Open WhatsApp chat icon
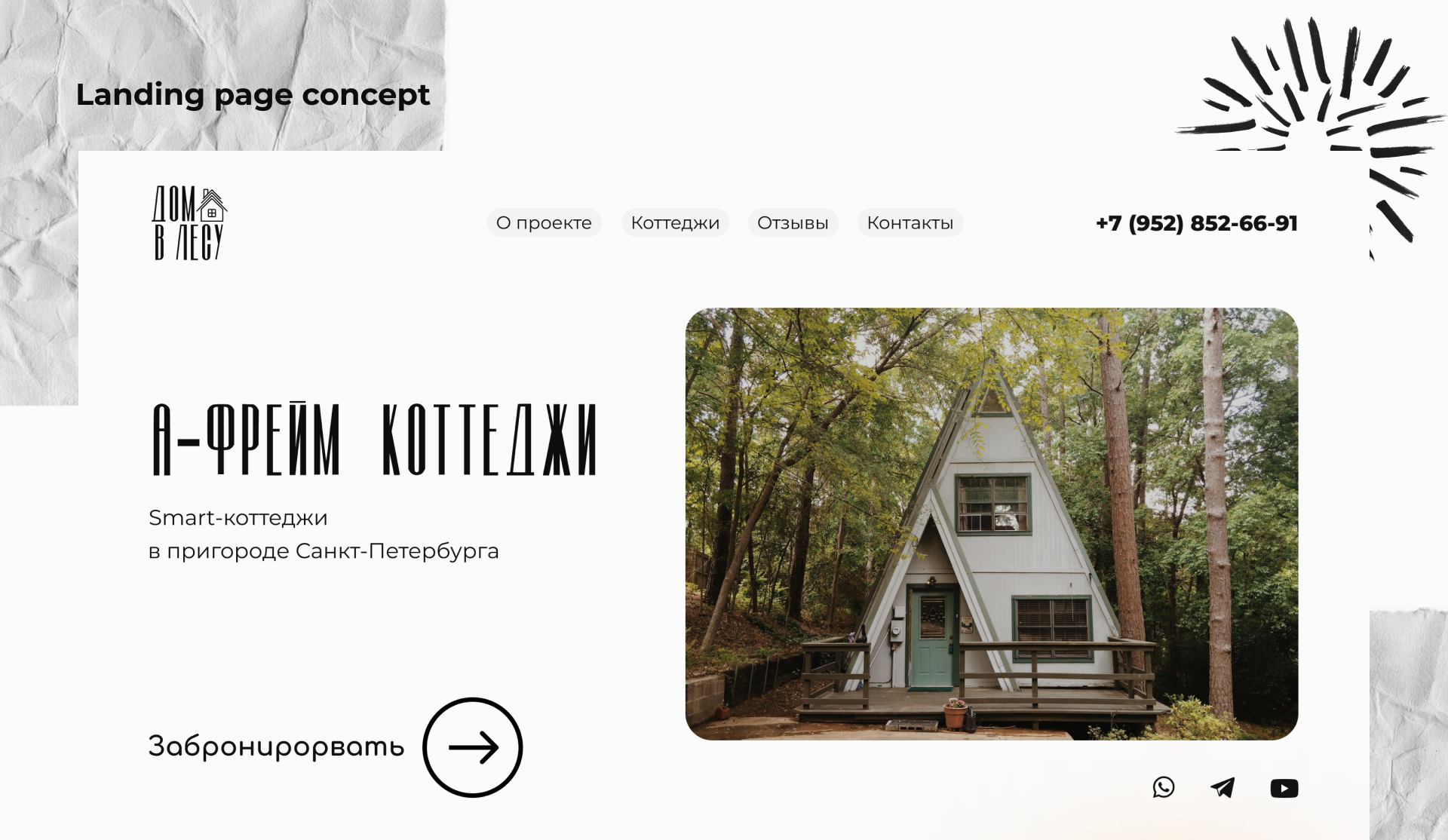The image size is (1448, 840). pyautogui.click(x=1164, y=788)
